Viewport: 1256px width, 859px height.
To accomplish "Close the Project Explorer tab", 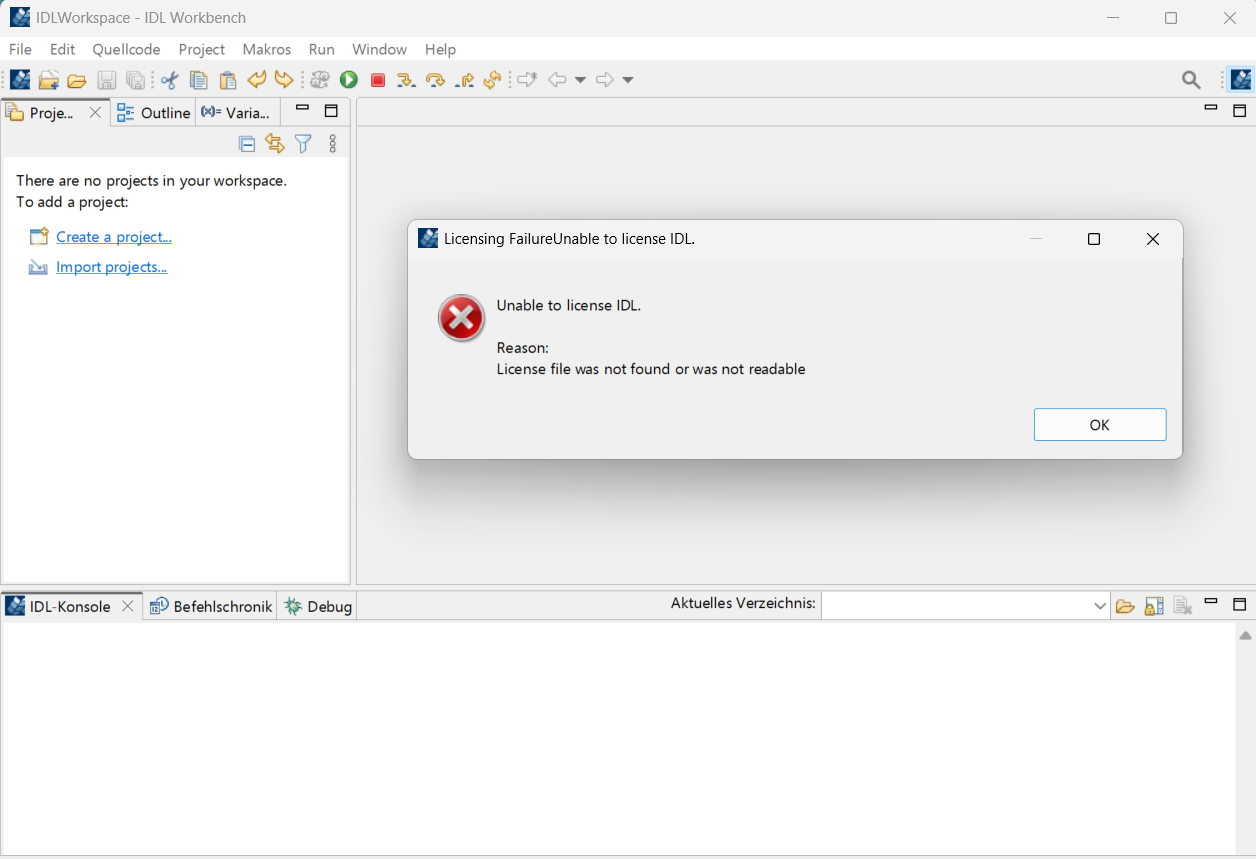I will coord(95,113).
